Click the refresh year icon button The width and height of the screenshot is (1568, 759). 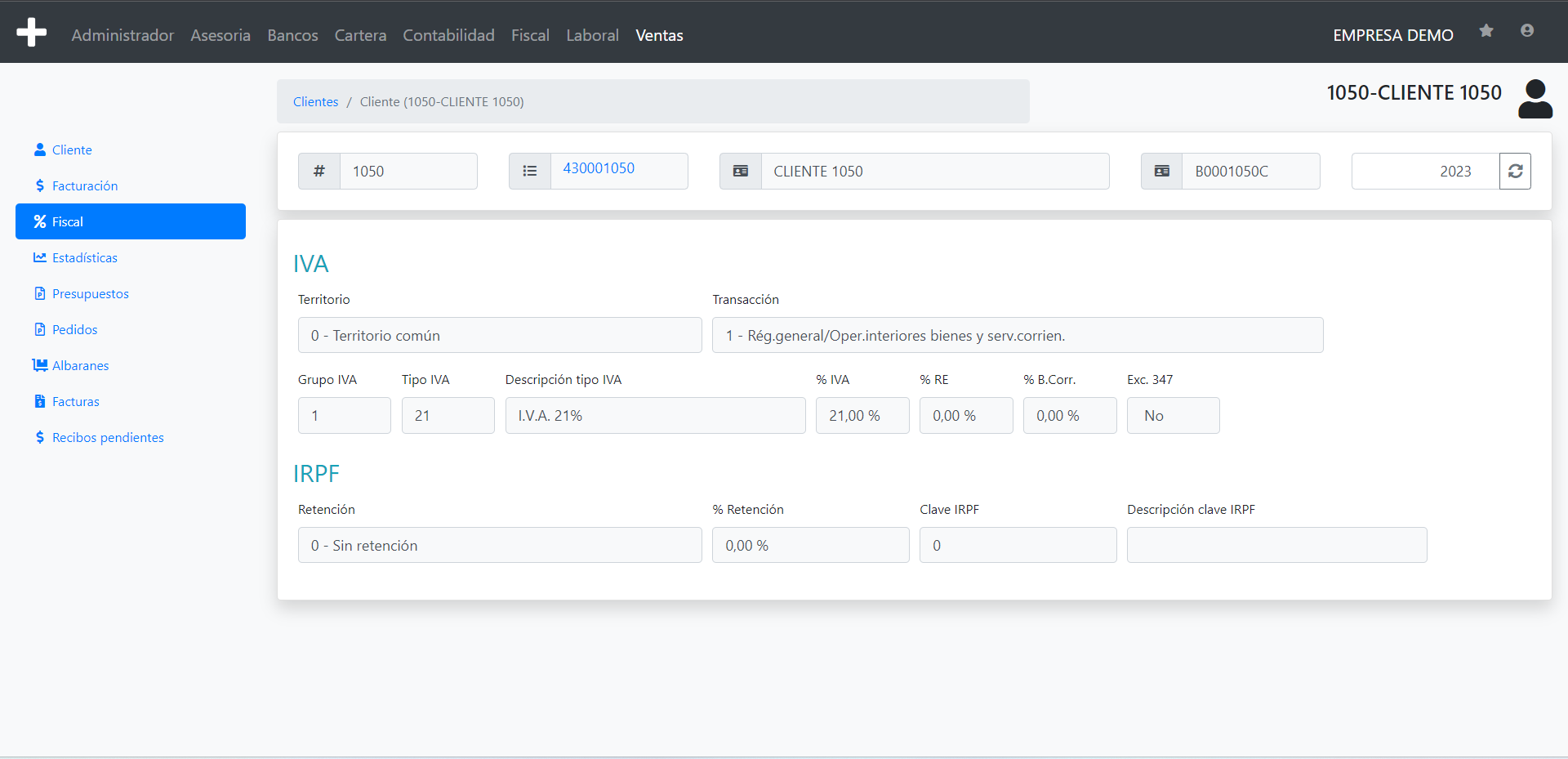click(1516, 171)
